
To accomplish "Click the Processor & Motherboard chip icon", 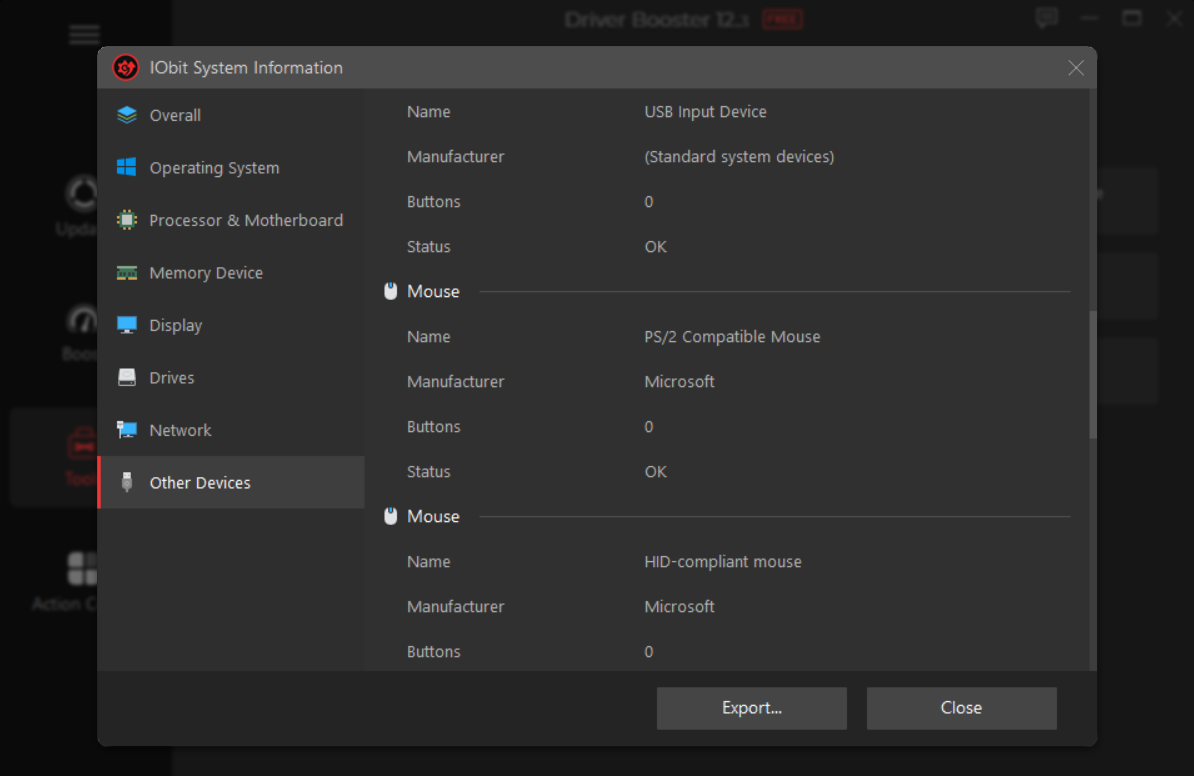I will (x=127, y=220).
